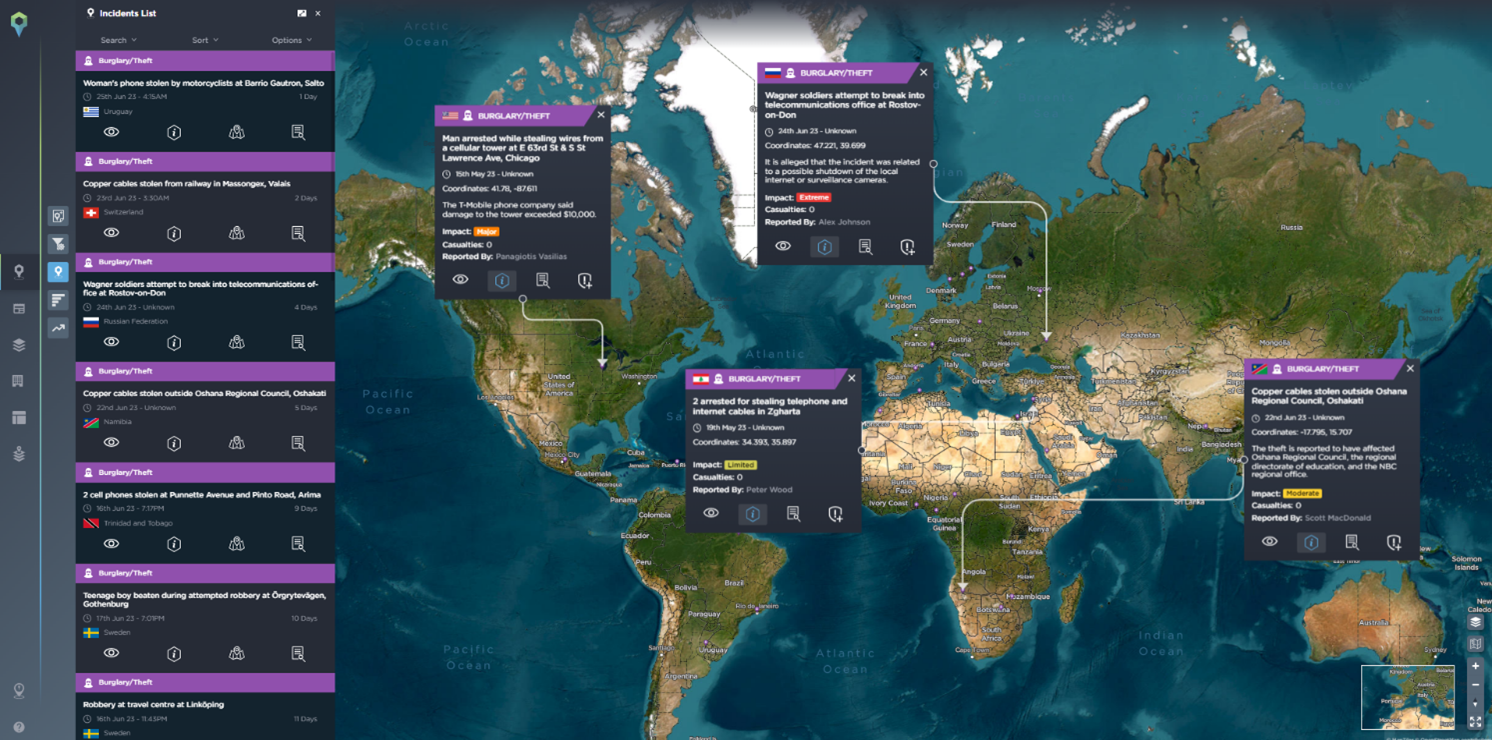Pop out the Incidents List panel
The image size is (1492, 740).
coord(302,13)
